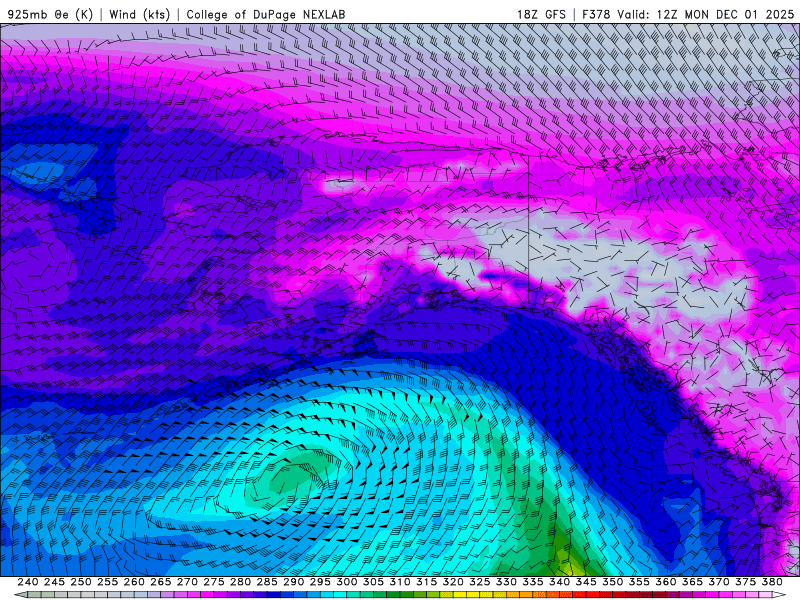Select the 340 value on the color scale
Screen dimensions: 800x600
559,582
